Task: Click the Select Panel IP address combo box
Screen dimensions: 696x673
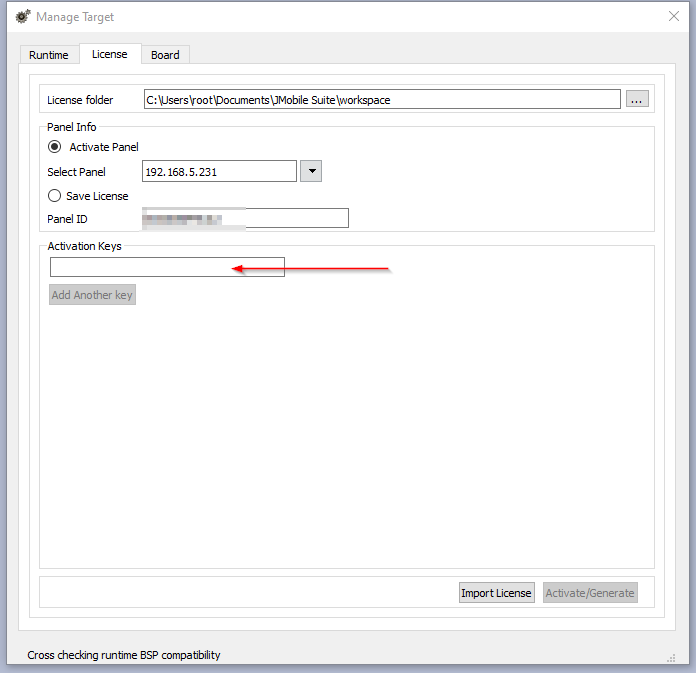Action: tap(219, 172)
